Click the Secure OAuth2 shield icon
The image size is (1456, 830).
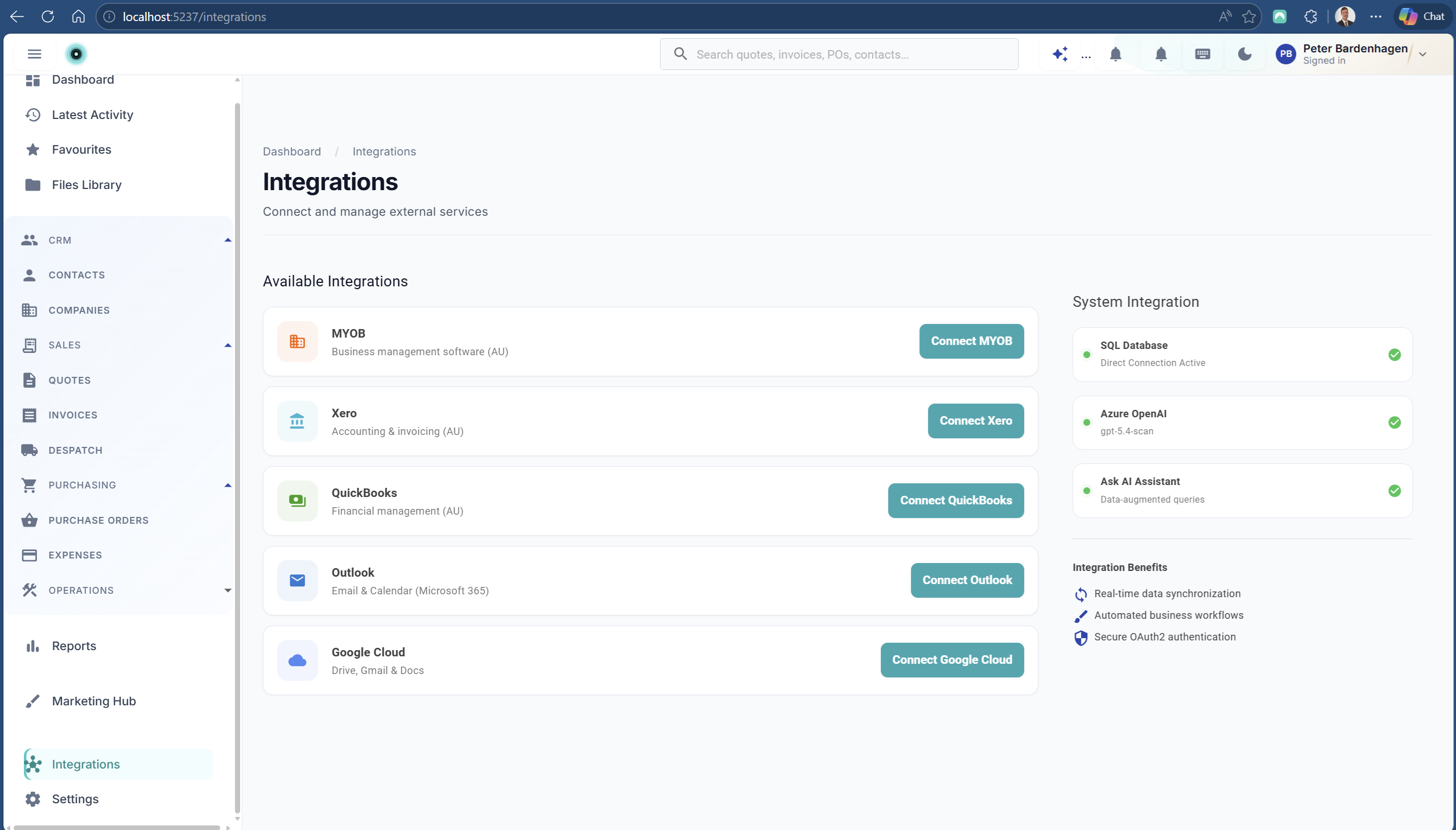point(1080,638)
